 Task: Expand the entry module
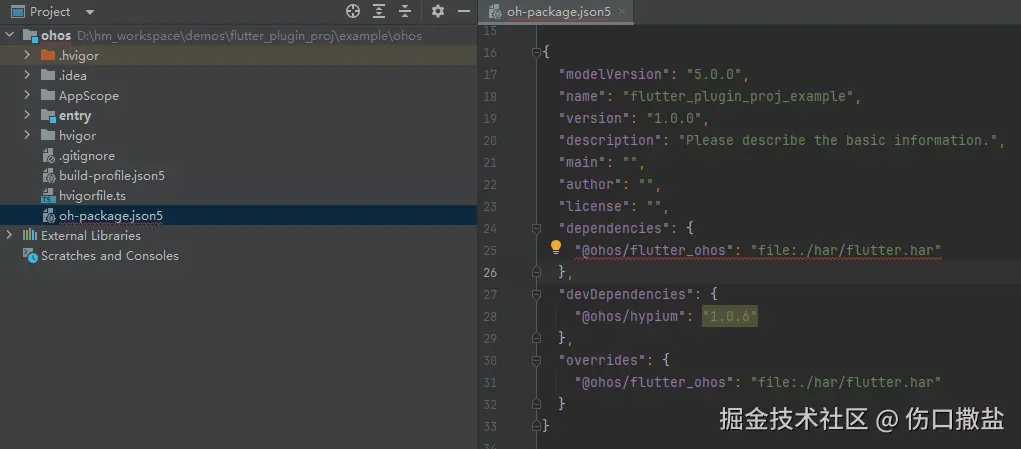point(27,115)
